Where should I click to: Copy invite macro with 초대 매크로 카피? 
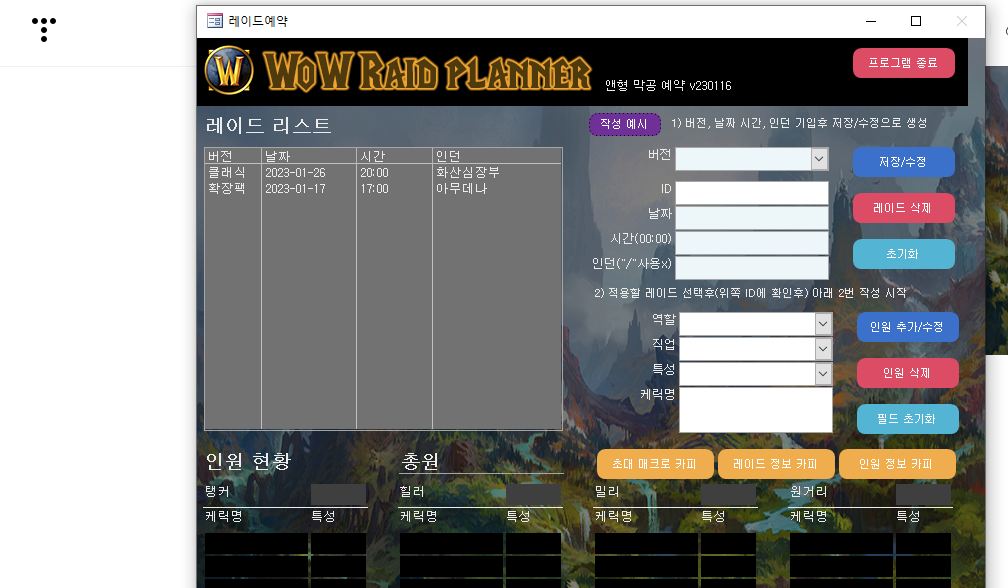(x=655, y=464)
